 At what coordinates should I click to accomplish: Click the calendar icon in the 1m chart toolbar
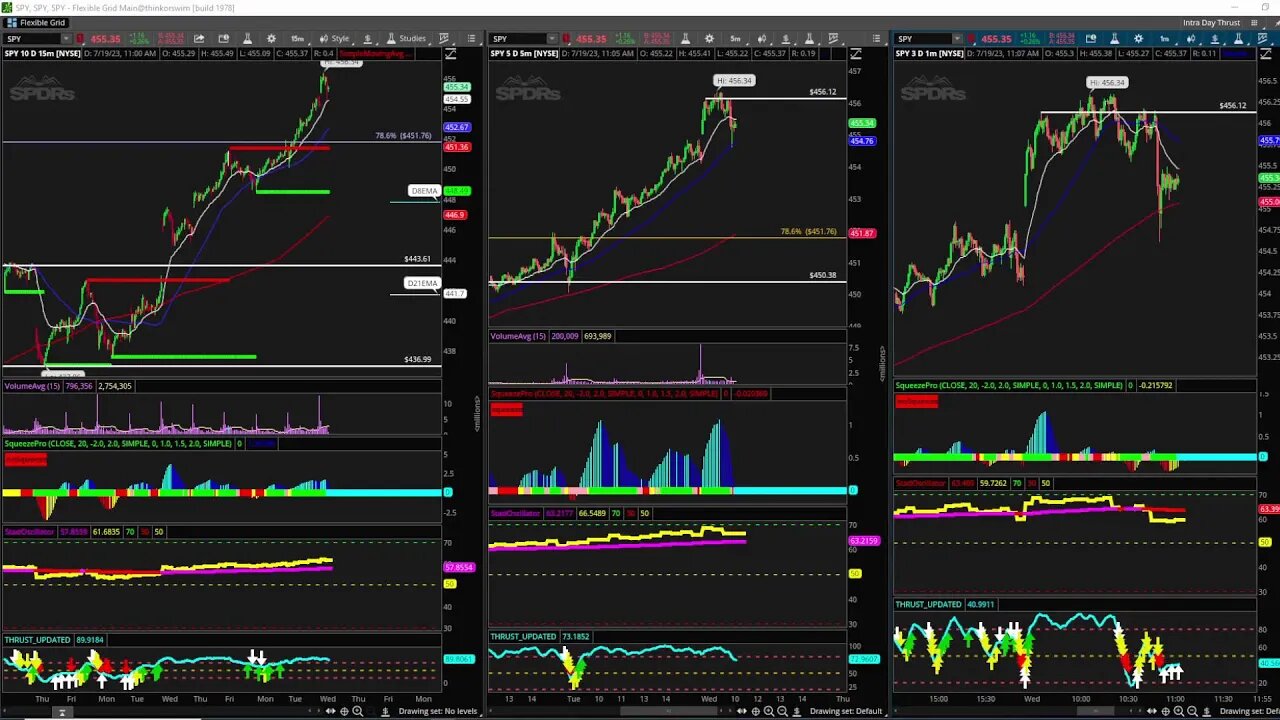[x=1091, y=38]
